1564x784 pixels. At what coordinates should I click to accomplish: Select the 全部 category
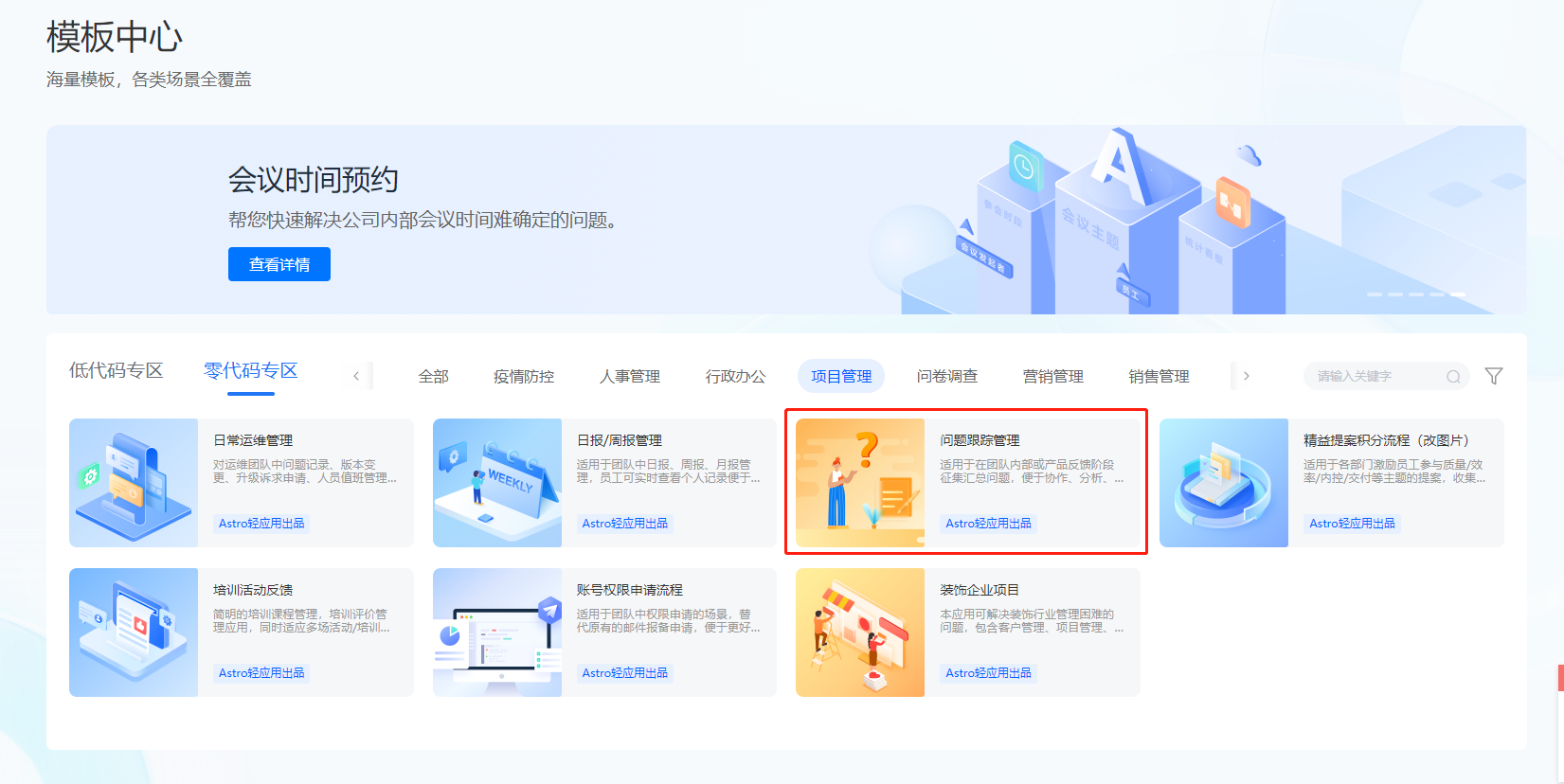point(434,376)
